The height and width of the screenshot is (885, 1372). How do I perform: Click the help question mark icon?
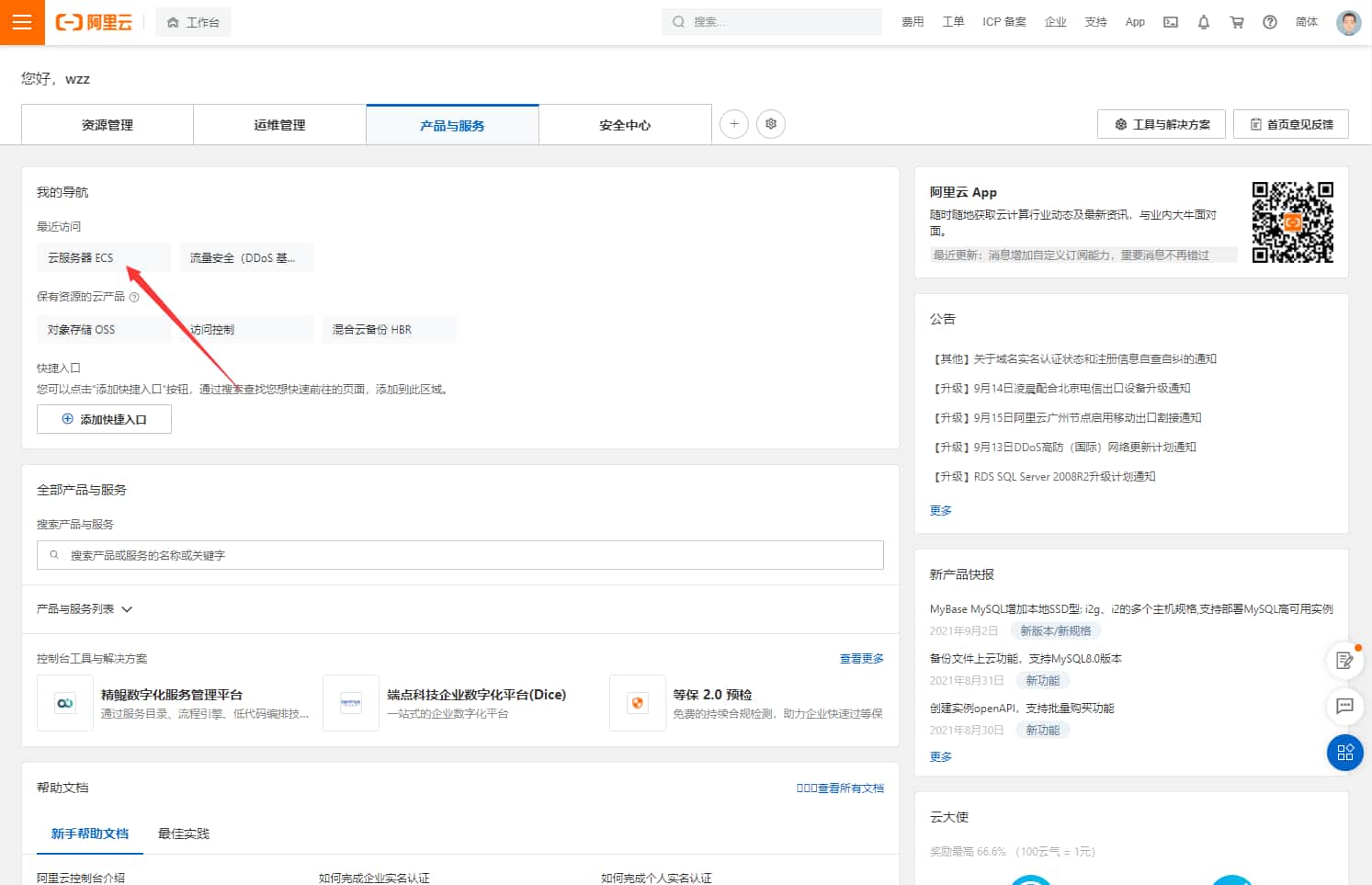click(x=1269, y=21)
